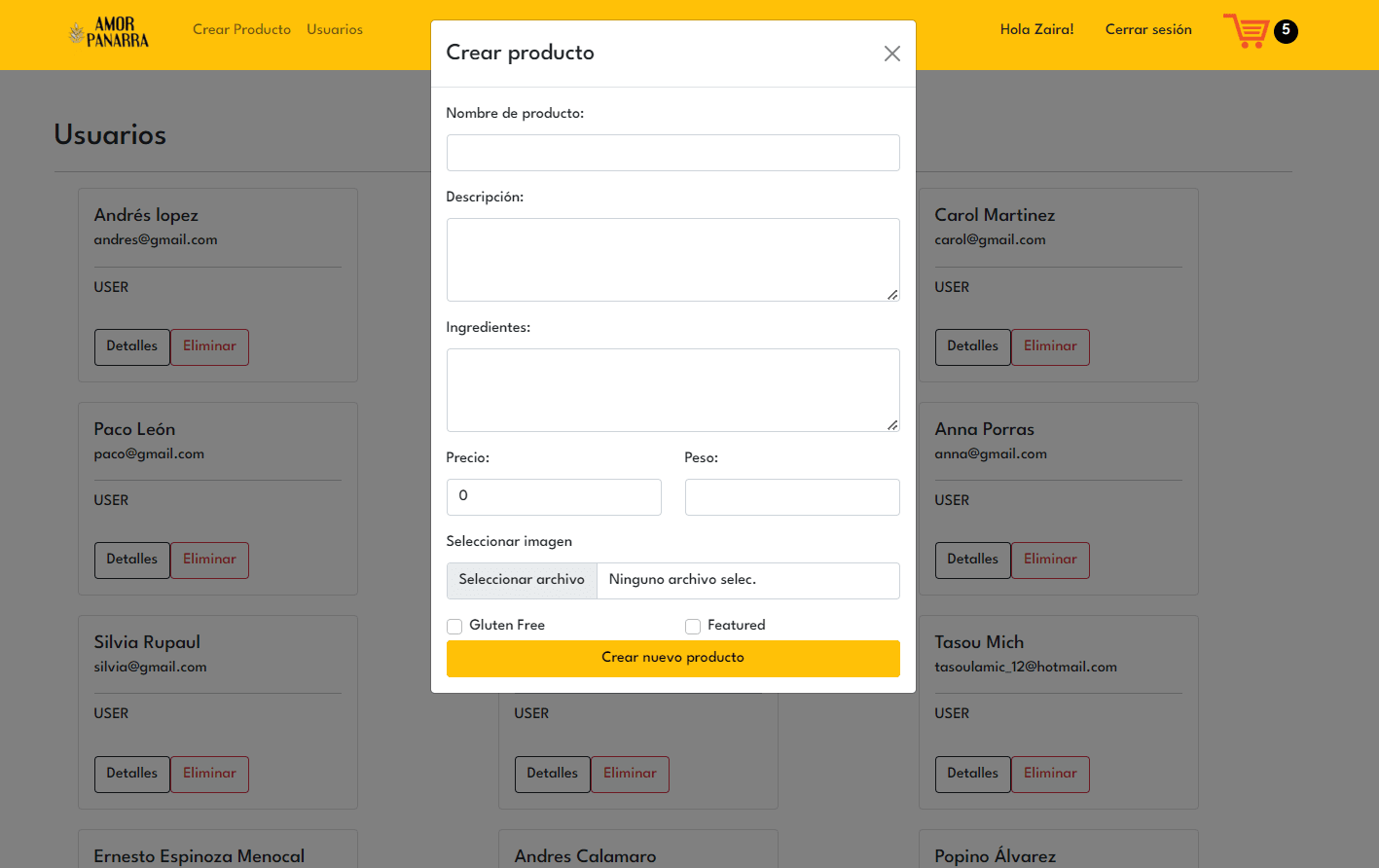The image size is (1379, 868).
Task: Select silvia@gmail.com email text
Action: [x=151, y=667]
